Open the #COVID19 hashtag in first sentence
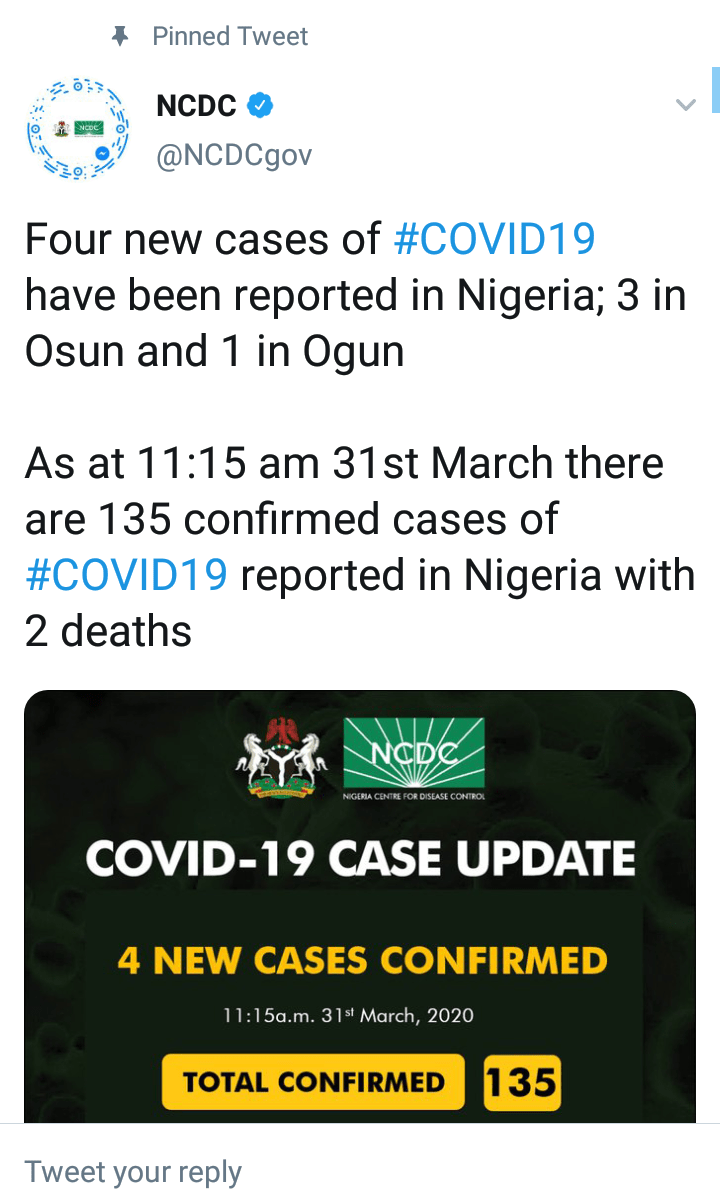This screenshot has width=720, height=1194. tap(495, 240)
